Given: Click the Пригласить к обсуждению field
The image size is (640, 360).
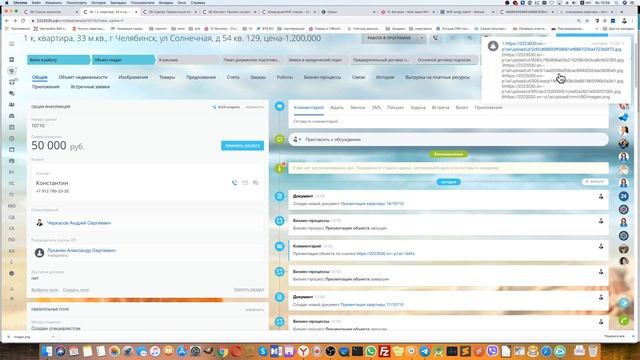Looking at the screenshot, I should (x=448, y=139).
